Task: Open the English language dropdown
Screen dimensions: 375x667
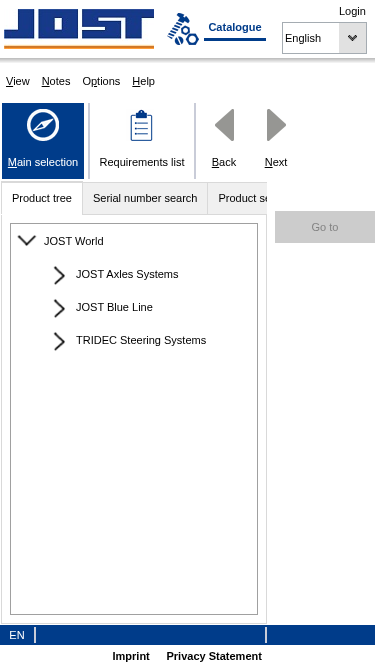Action: point(324,38)
